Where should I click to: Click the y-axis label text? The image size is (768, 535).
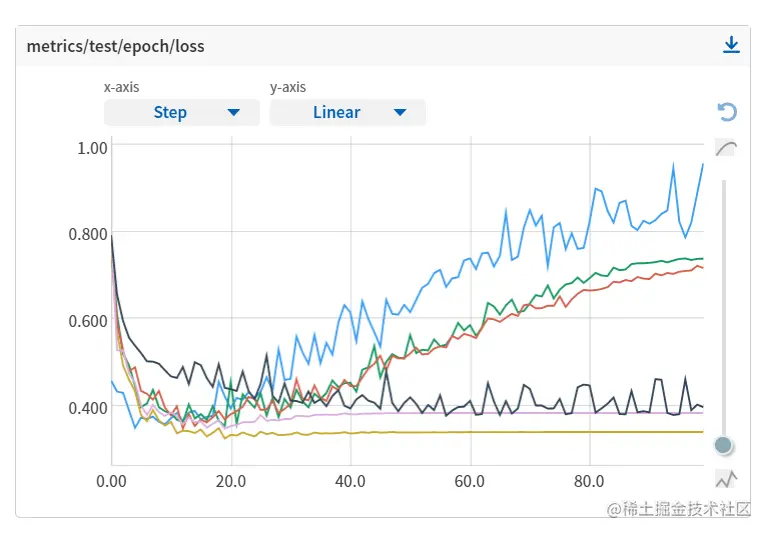pyautogui.click(x=288, y=87)
